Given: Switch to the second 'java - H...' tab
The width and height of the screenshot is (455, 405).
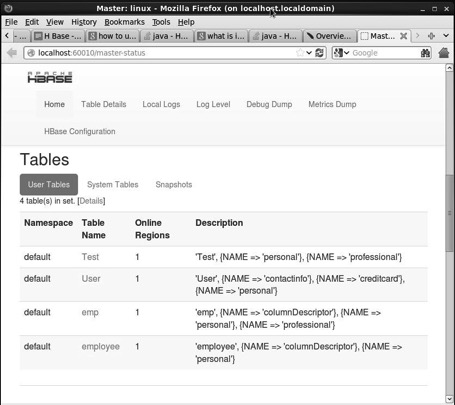Looking at the screenshot, I should [275, 36].
